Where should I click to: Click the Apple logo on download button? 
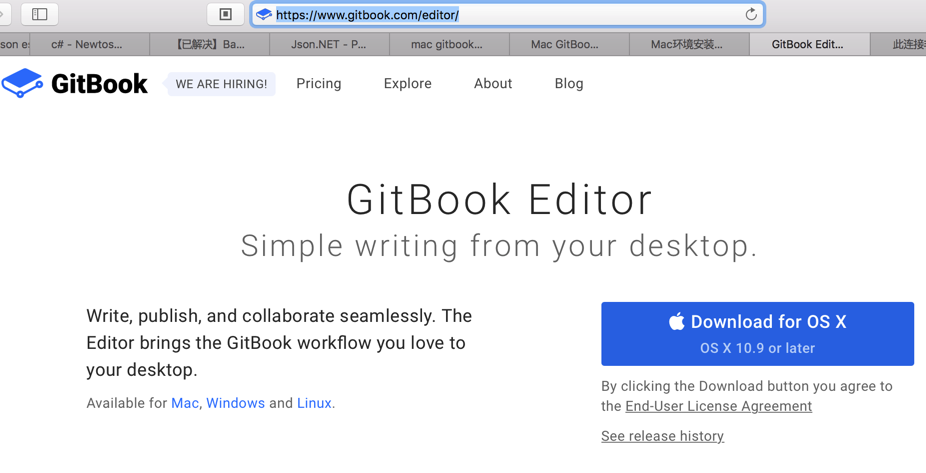[677, 321]
